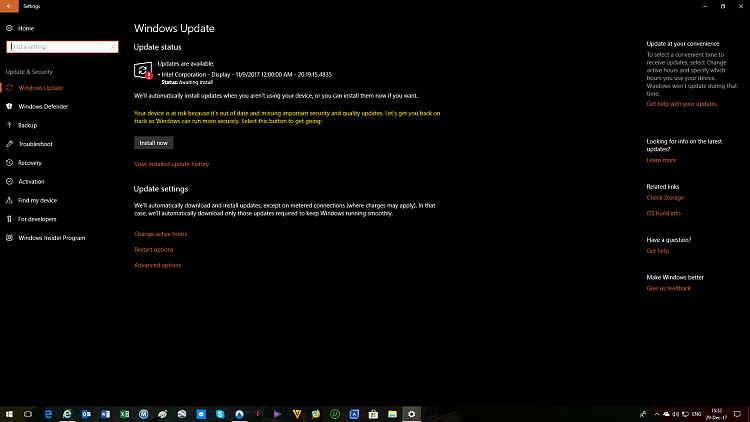
Task: Open Outlook from taskbar
Action: click(x=86, y=414)
